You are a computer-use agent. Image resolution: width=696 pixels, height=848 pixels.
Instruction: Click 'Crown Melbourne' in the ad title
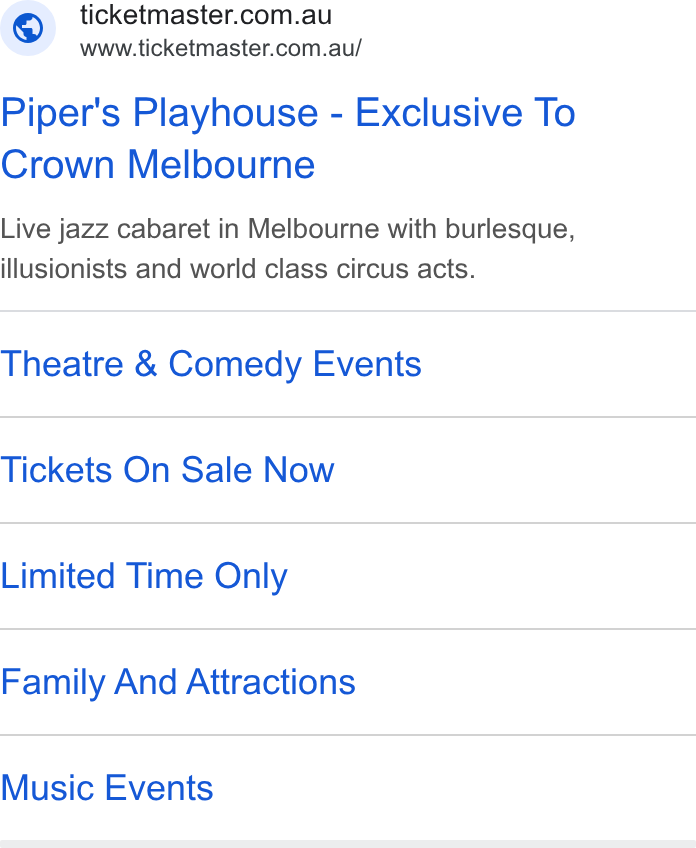[158, 164]
